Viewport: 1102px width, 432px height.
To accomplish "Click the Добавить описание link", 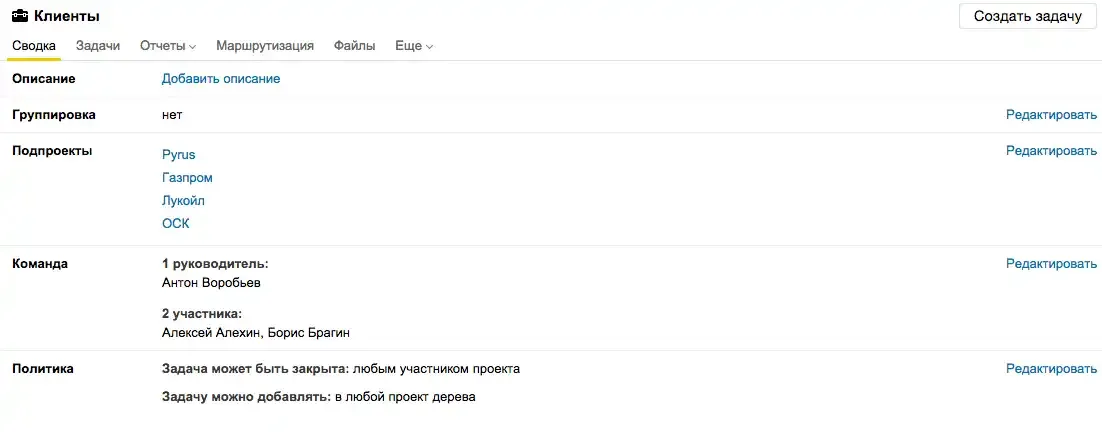I will 221,79.
